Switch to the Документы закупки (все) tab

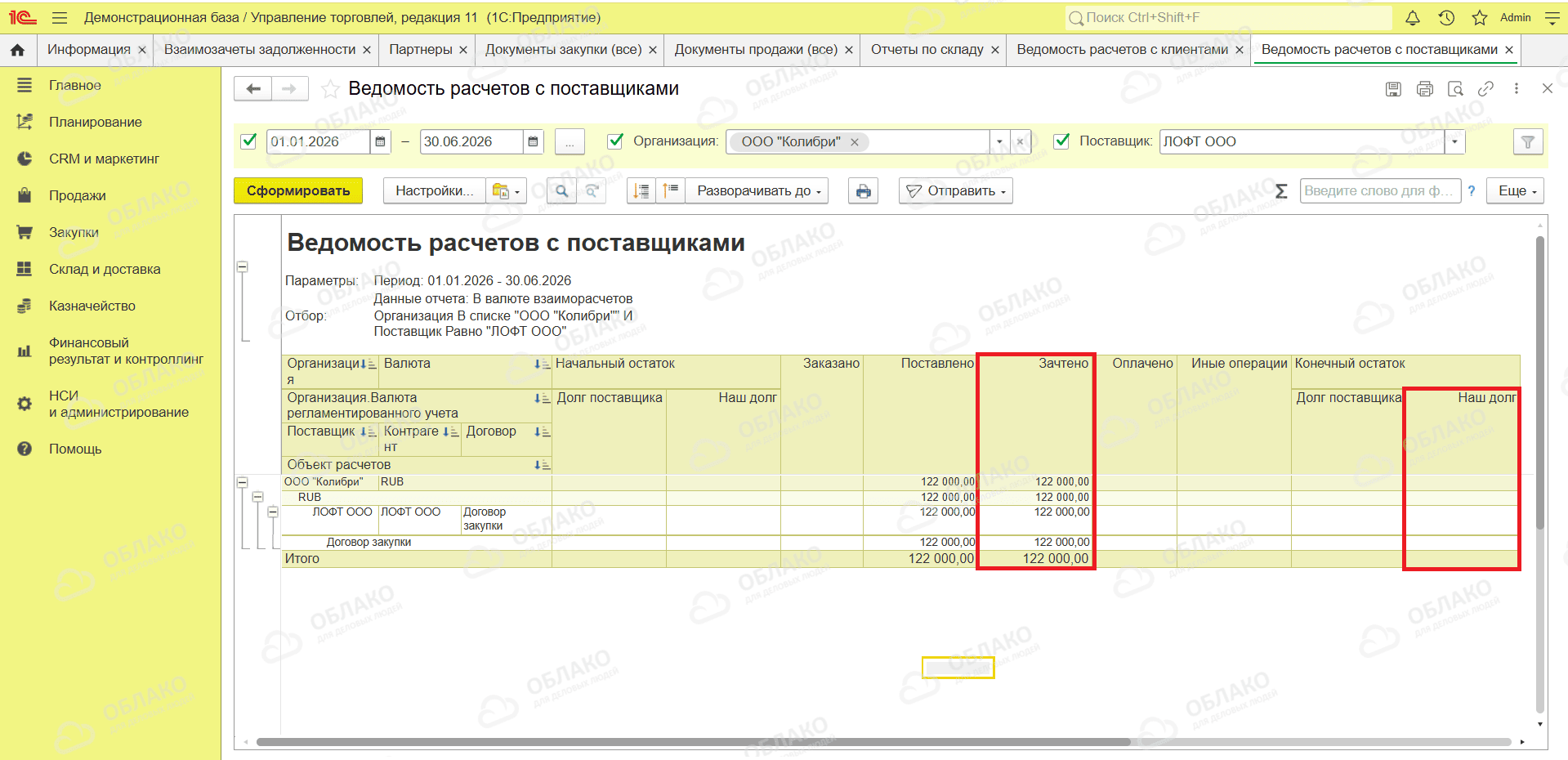click(564, 50)
